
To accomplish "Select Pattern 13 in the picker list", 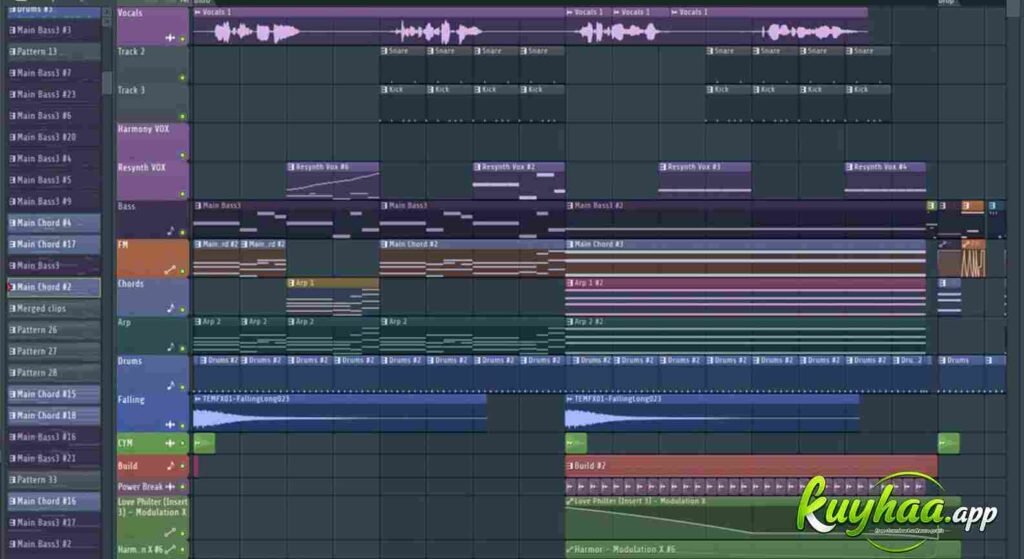I will click(x=54, y=52).
